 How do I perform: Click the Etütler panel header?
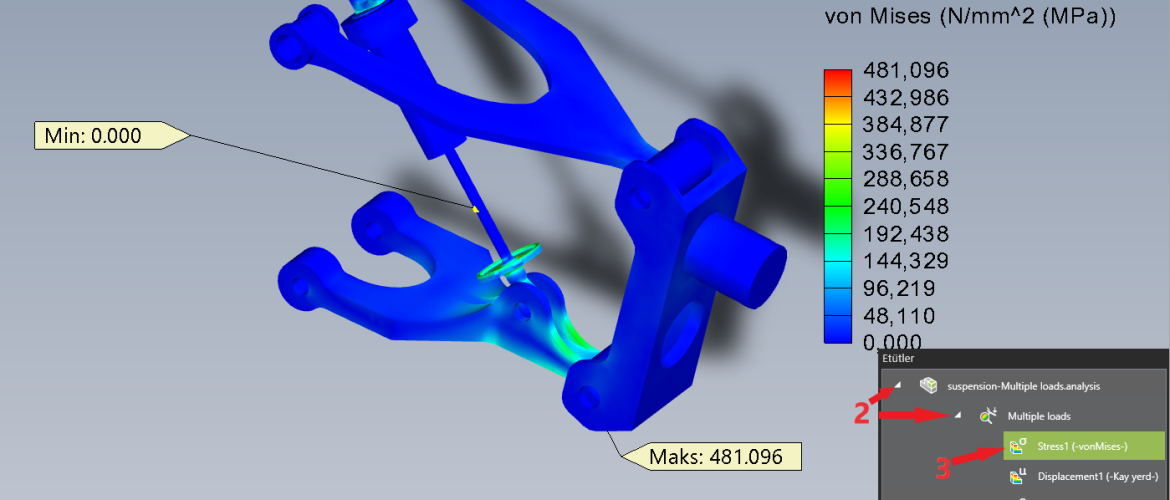click(898, 357)
